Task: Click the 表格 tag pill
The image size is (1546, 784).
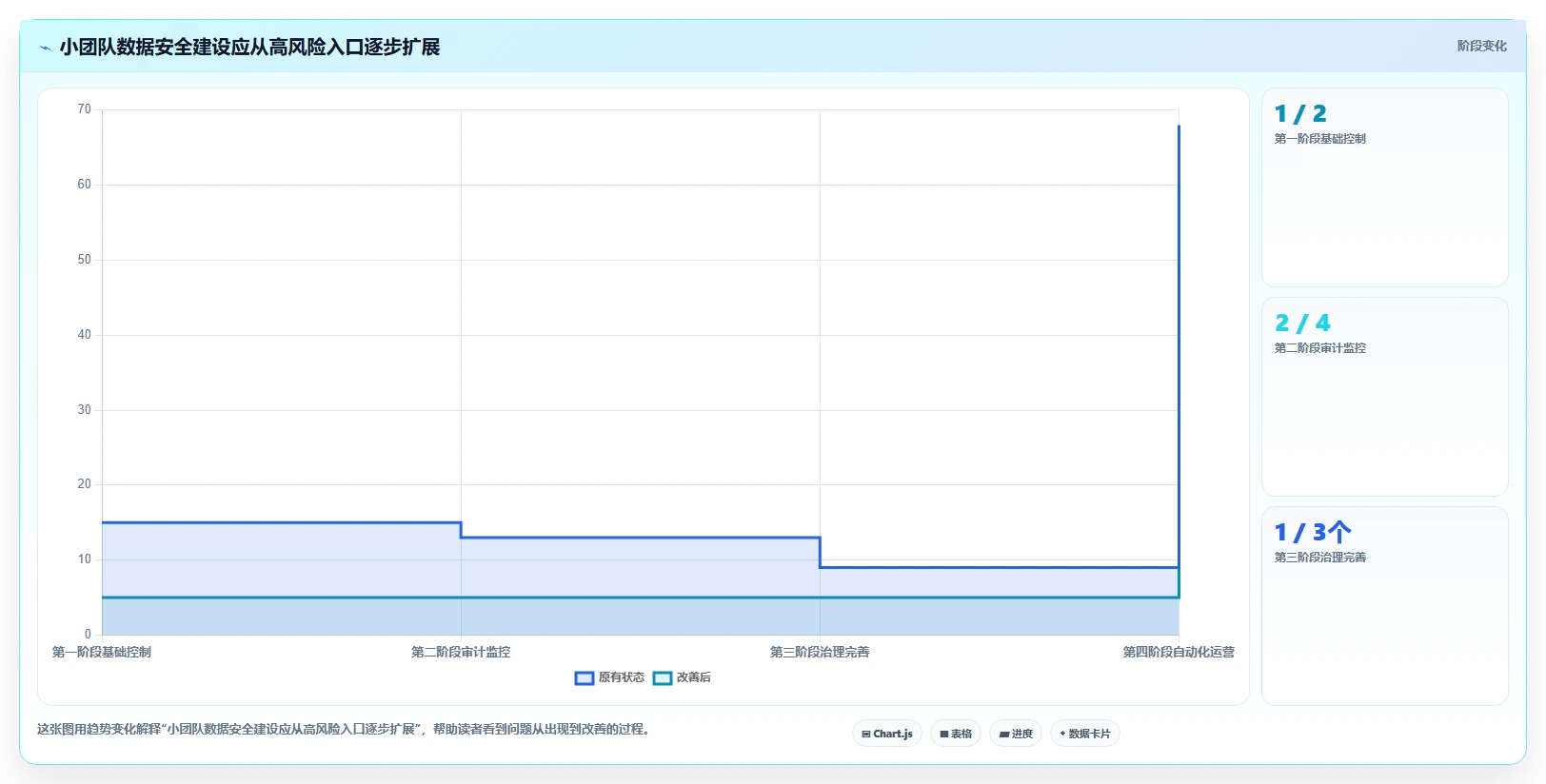Action: click(x=956, y=734)
